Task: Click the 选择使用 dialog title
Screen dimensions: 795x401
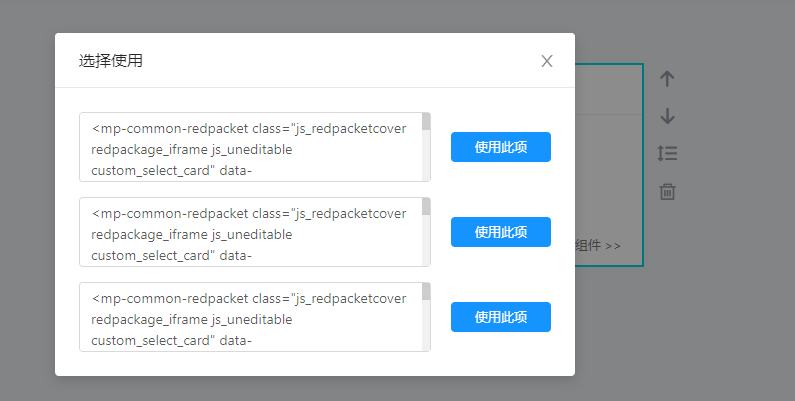Action: (111, 61)
